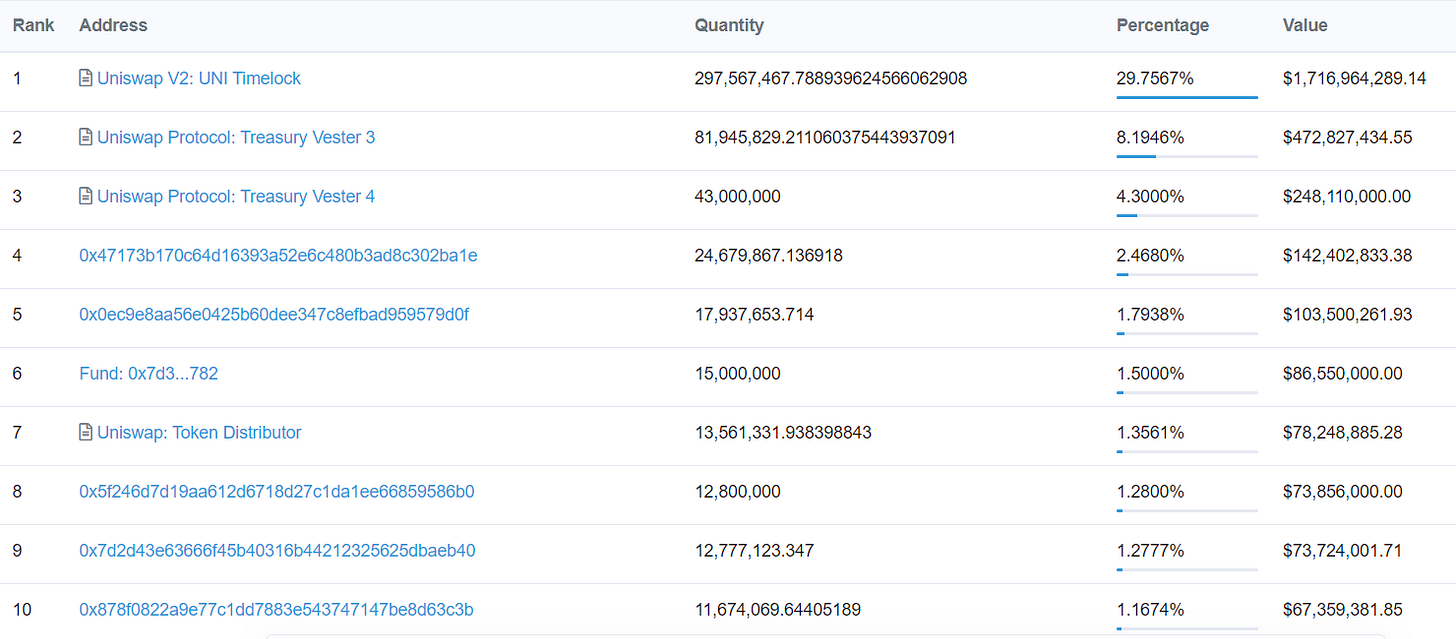This screenshot has height=639, width=1456.
Task: Select value $86,550,000.00
Action: coord(1343,373)
